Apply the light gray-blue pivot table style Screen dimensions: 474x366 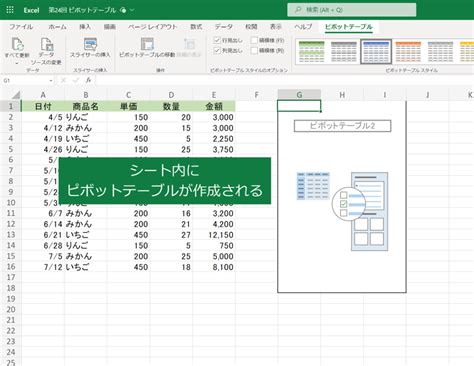[440, 52]
